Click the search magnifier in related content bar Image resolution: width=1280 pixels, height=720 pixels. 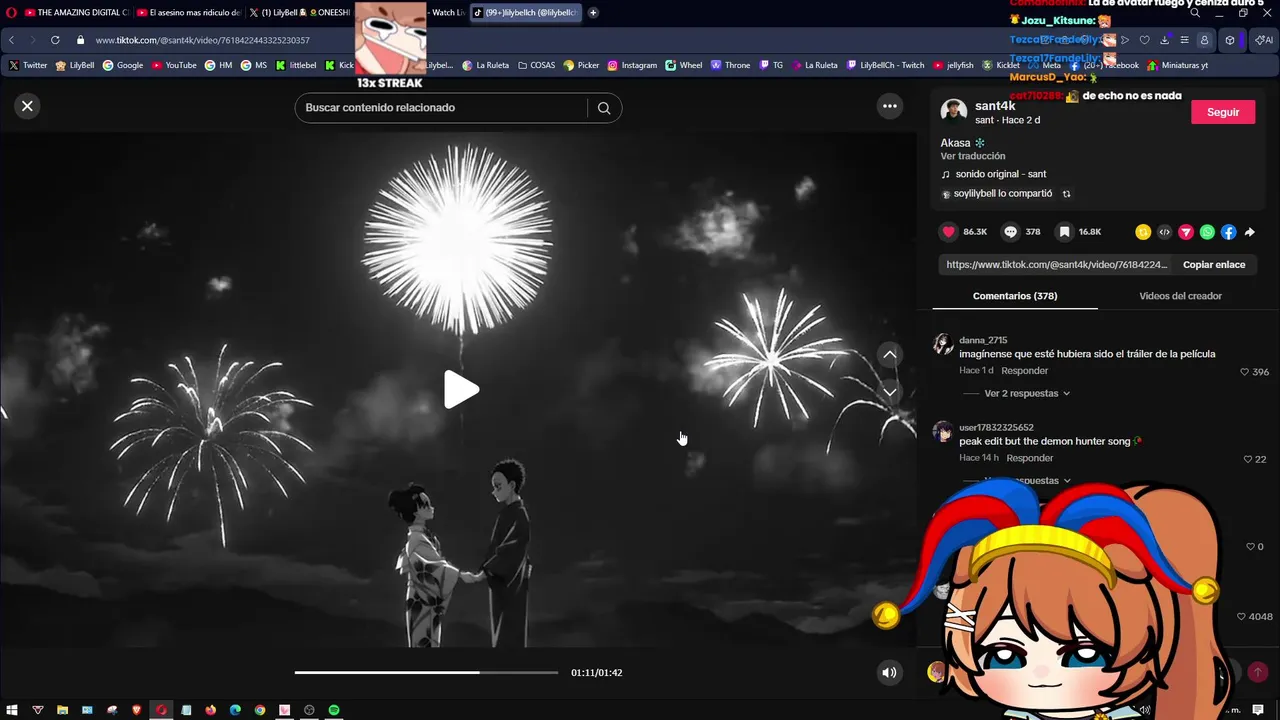(x=604, y=108)
